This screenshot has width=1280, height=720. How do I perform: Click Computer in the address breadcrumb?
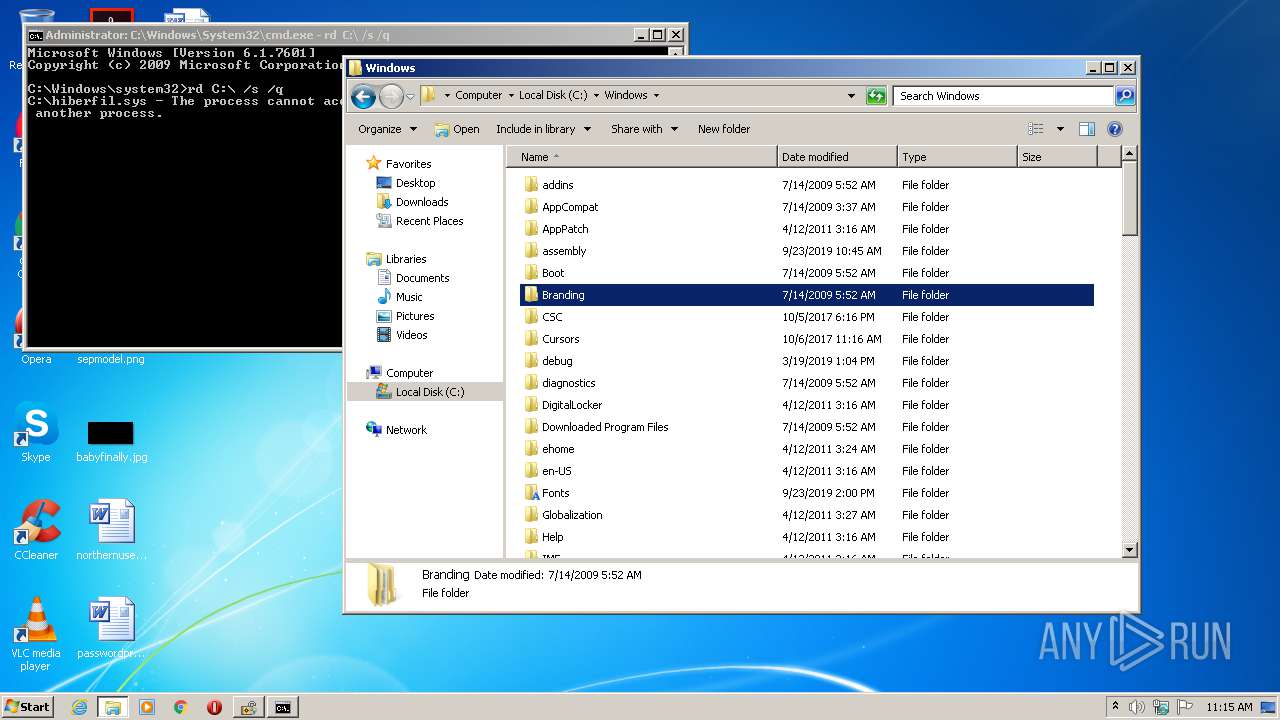click(x=478, y=95)
